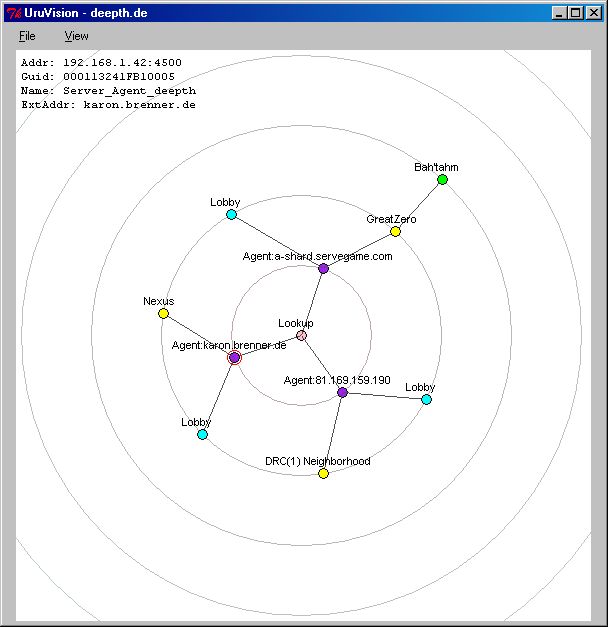Select cyan Lobby node under a-shard agent
This screenshot has width=608, height=627.
point(231,214)
